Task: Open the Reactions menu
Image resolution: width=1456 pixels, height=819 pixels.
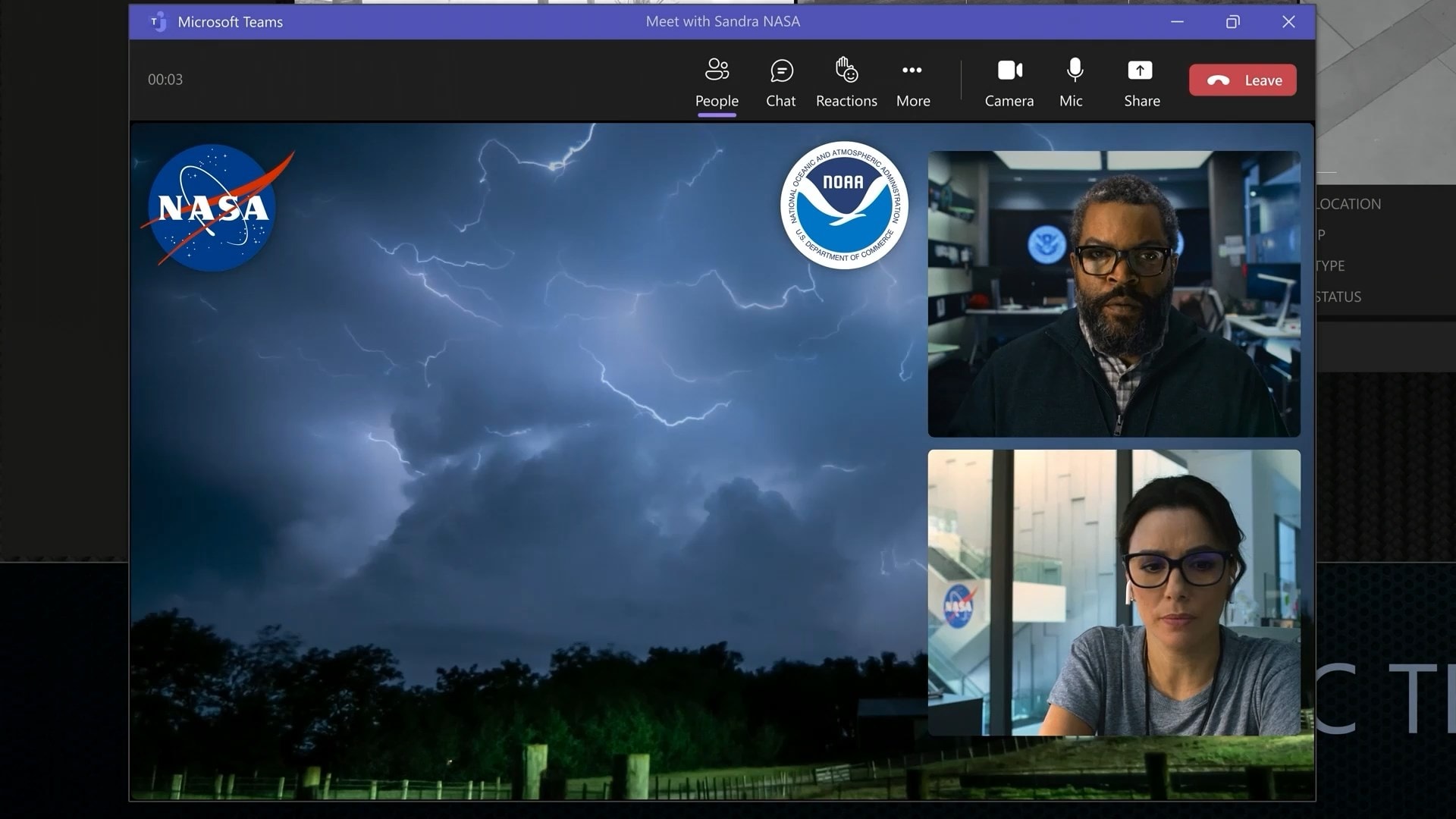Action: point(846,83)
